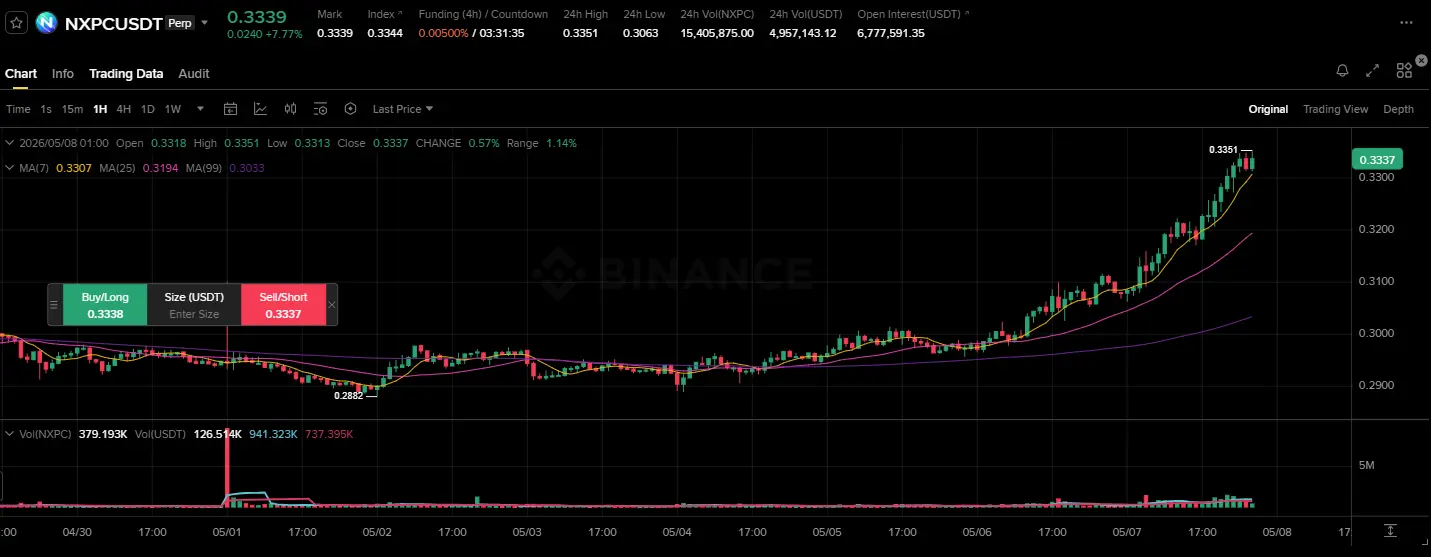This screenshot has width=1431, height=557.
Task: Open the technical indicators icon
Action: coord(260,109)
